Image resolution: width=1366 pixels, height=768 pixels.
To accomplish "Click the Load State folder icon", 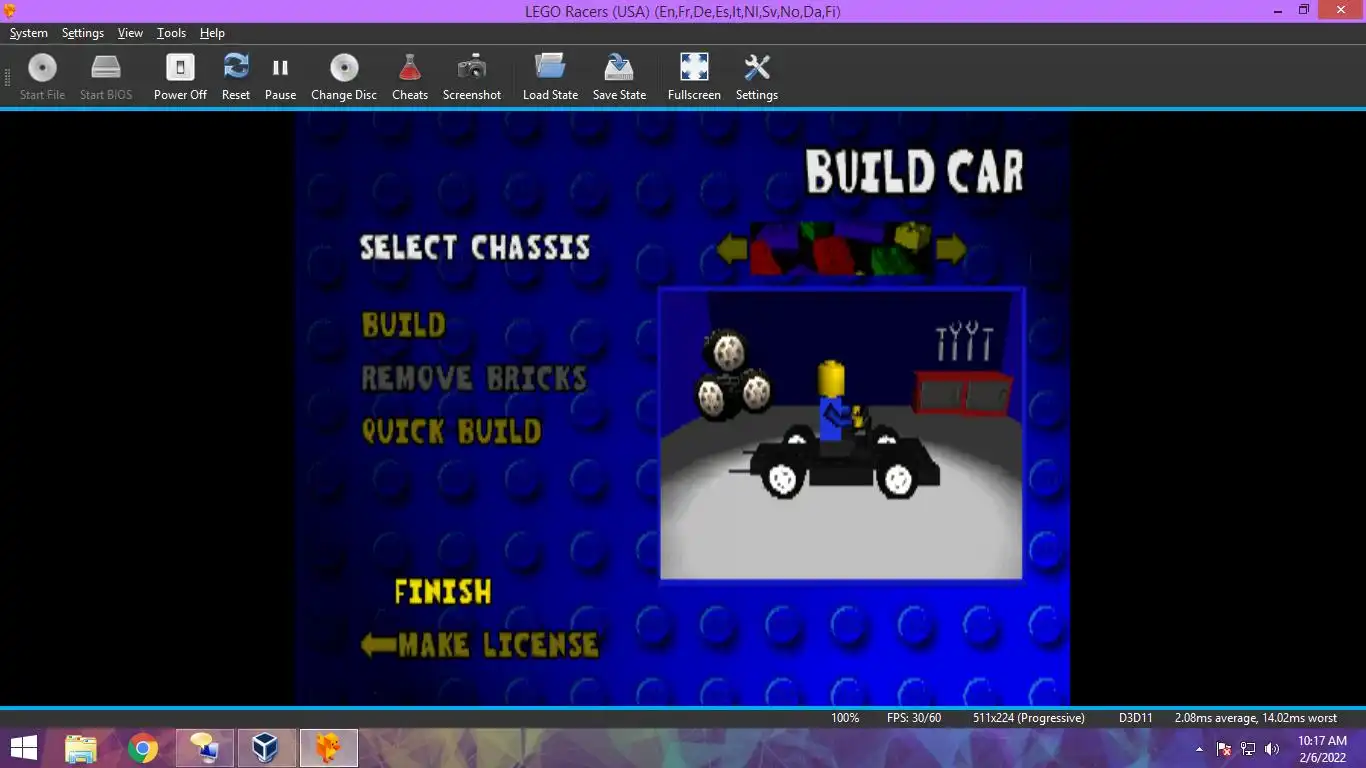I will (x=550, y=67).
